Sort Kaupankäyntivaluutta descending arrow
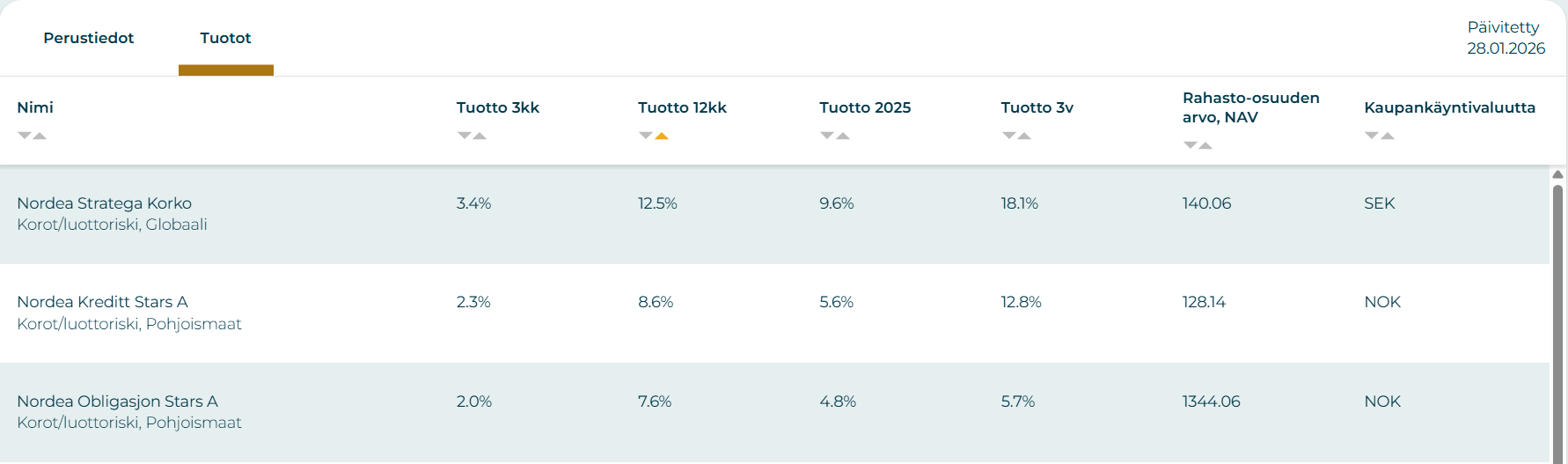 point(1372,136)
